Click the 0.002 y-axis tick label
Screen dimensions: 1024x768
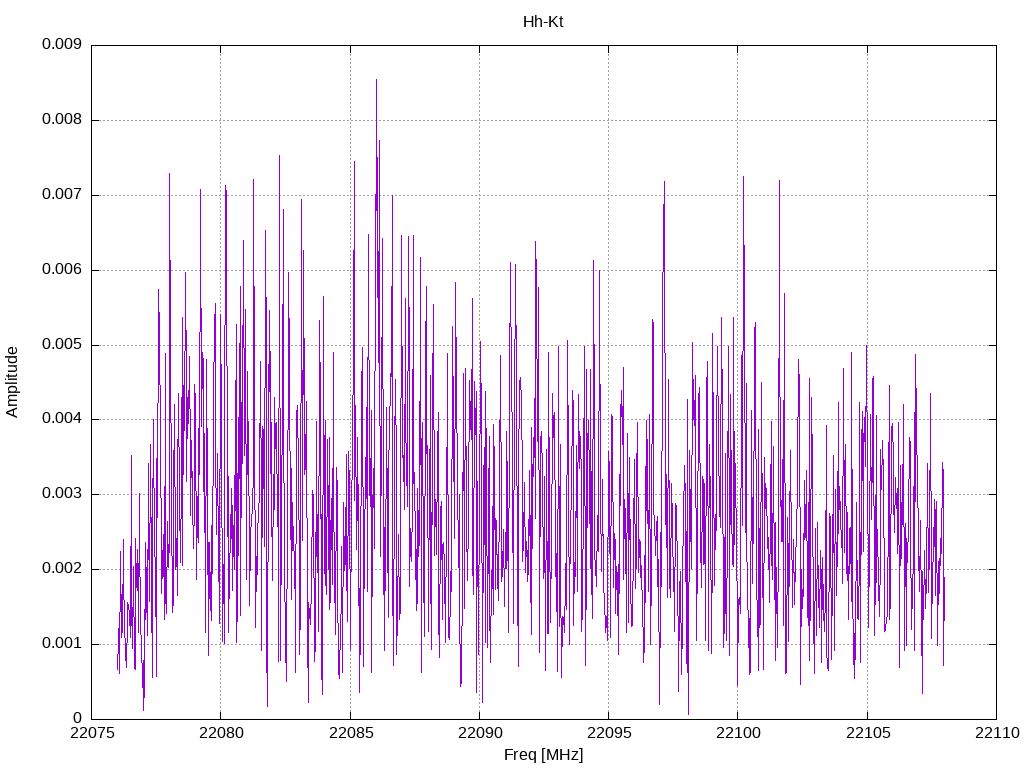point(62,569)
